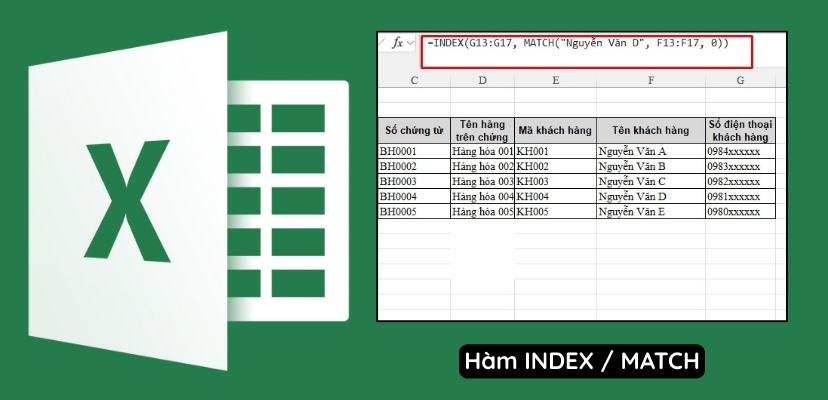
Task: Select cell 'Nguyễn Văn D'
Action: [651, 197]
